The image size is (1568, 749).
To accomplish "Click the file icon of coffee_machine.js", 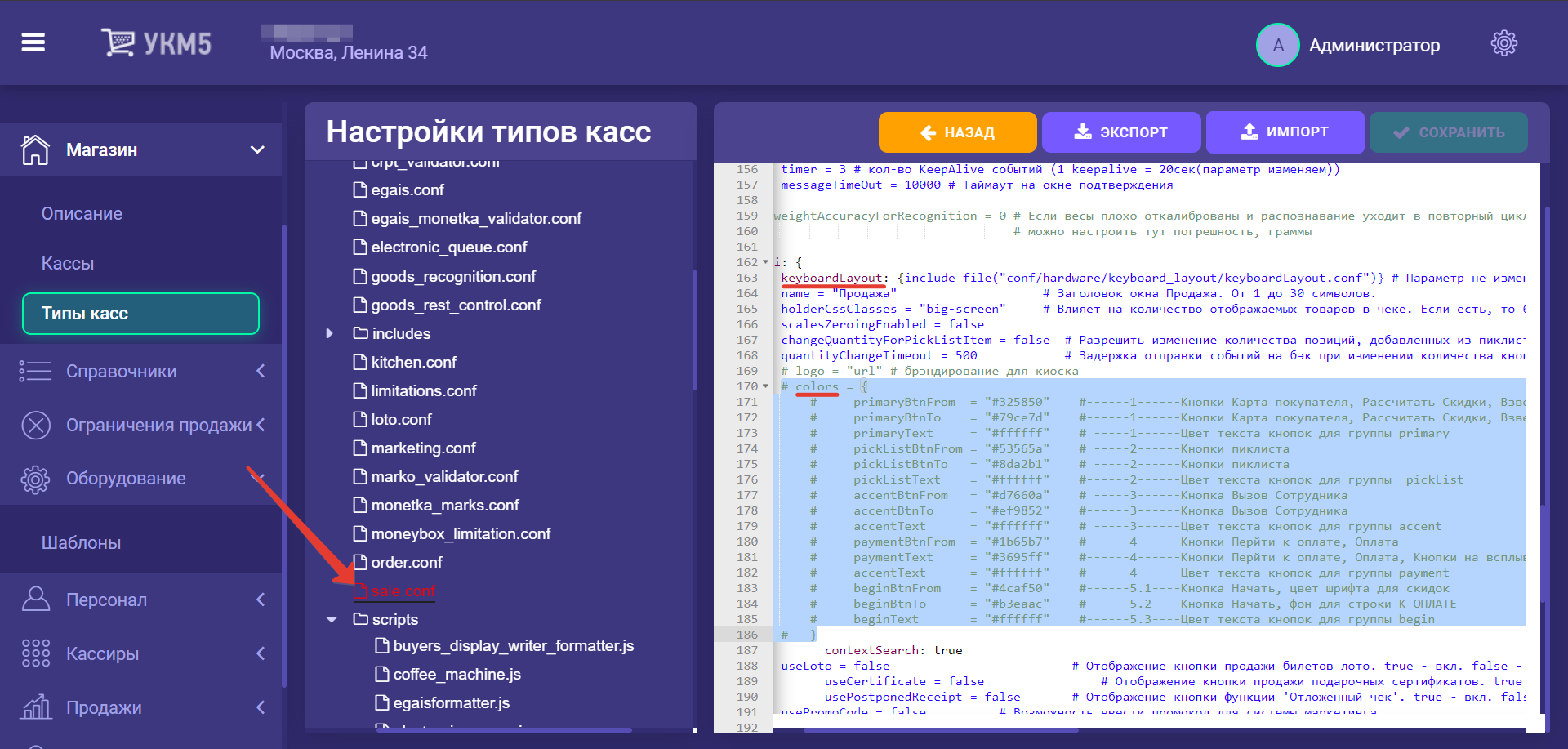I will tap(382, 674).
